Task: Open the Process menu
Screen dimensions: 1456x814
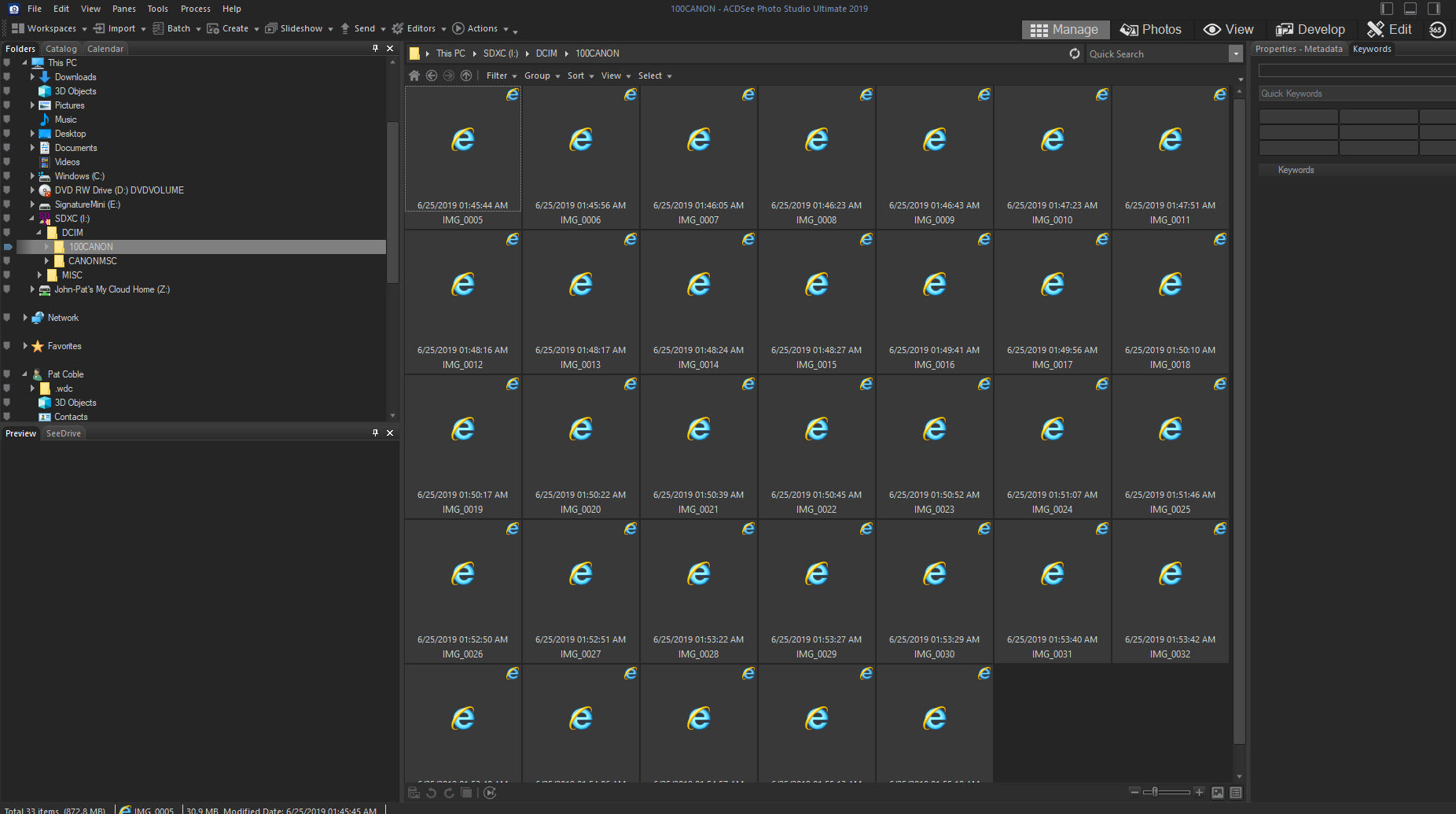Action: [196, 9]
